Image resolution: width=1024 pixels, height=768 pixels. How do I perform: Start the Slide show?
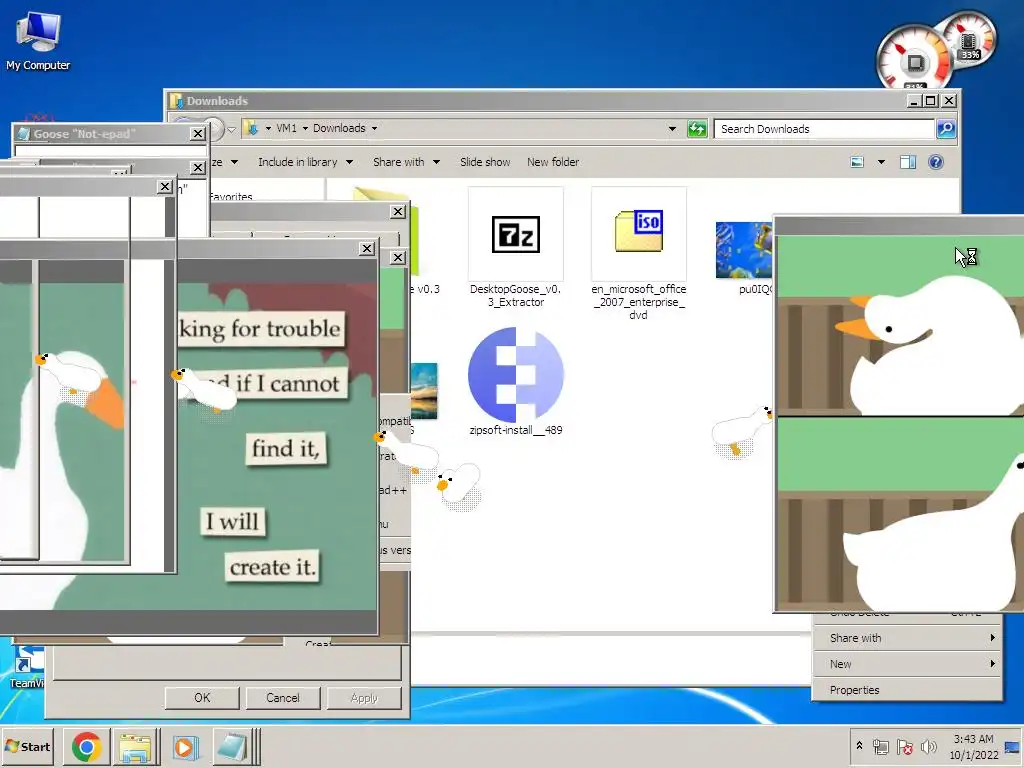point(485,162)
